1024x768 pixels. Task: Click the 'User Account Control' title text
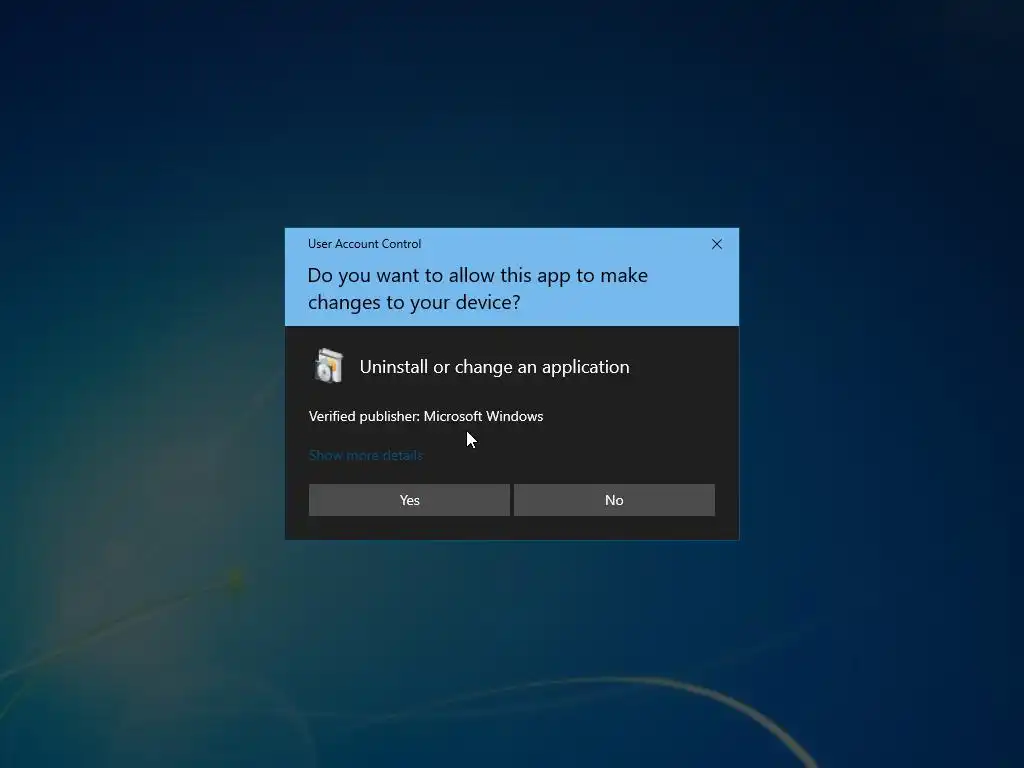[x=364, y=244]
